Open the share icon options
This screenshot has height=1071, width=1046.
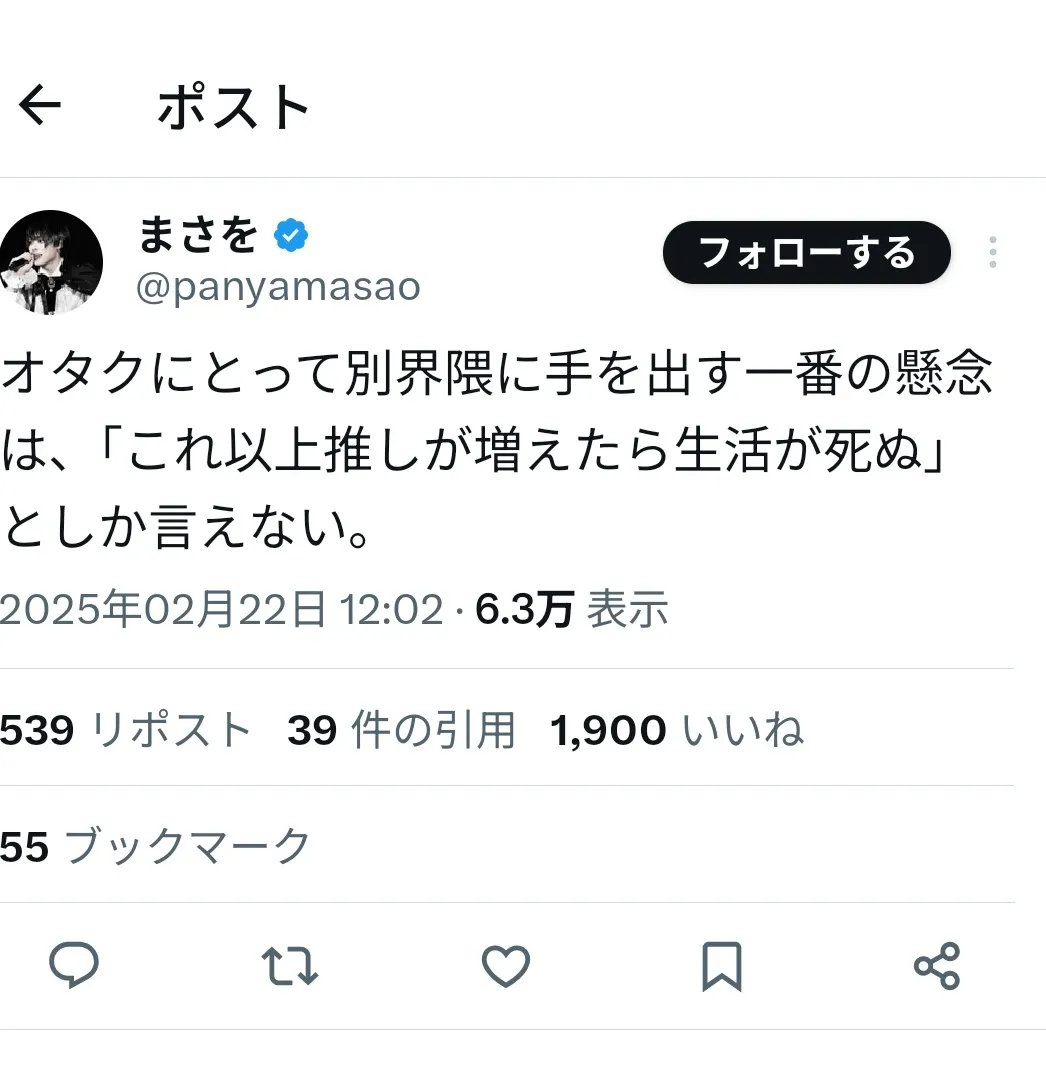pos(937,966)
